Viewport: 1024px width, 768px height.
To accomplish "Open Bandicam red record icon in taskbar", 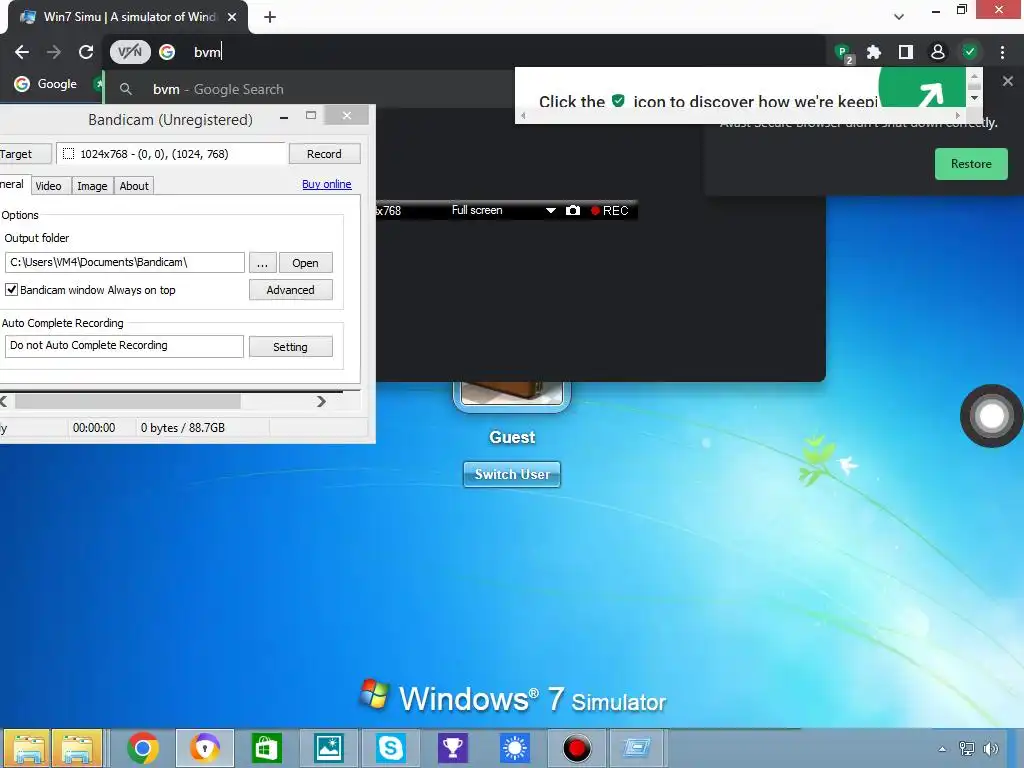I will 577,748.
